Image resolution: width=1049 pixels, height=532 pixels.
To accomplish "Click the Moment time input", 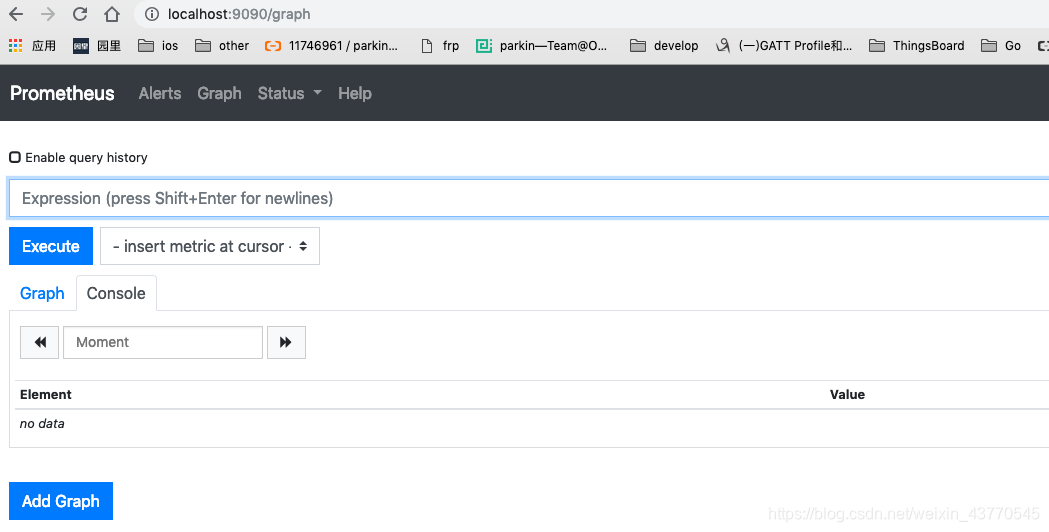I will [x=163, y=342].
